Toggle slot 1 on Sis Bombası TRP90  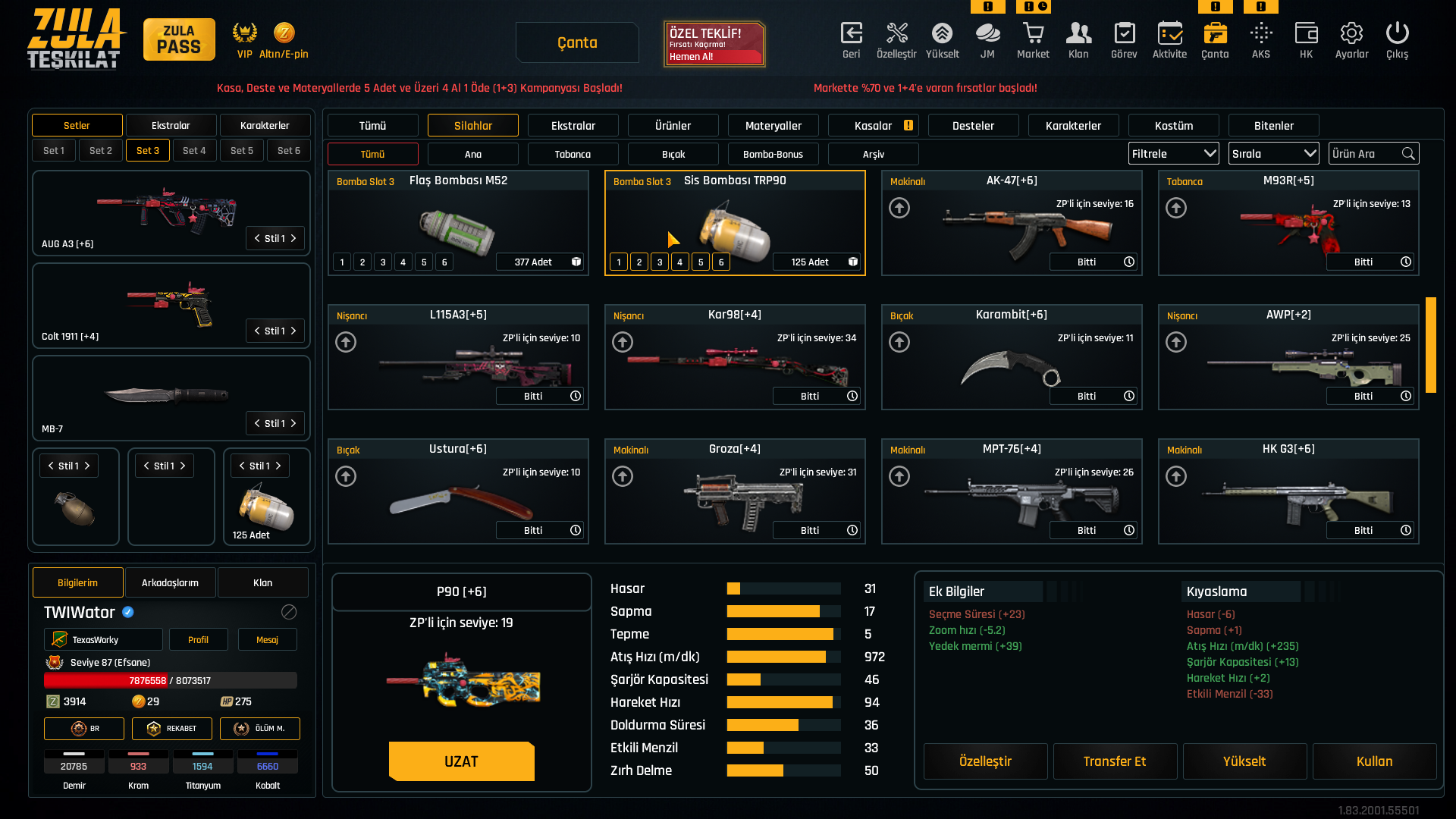coord(619,262)
